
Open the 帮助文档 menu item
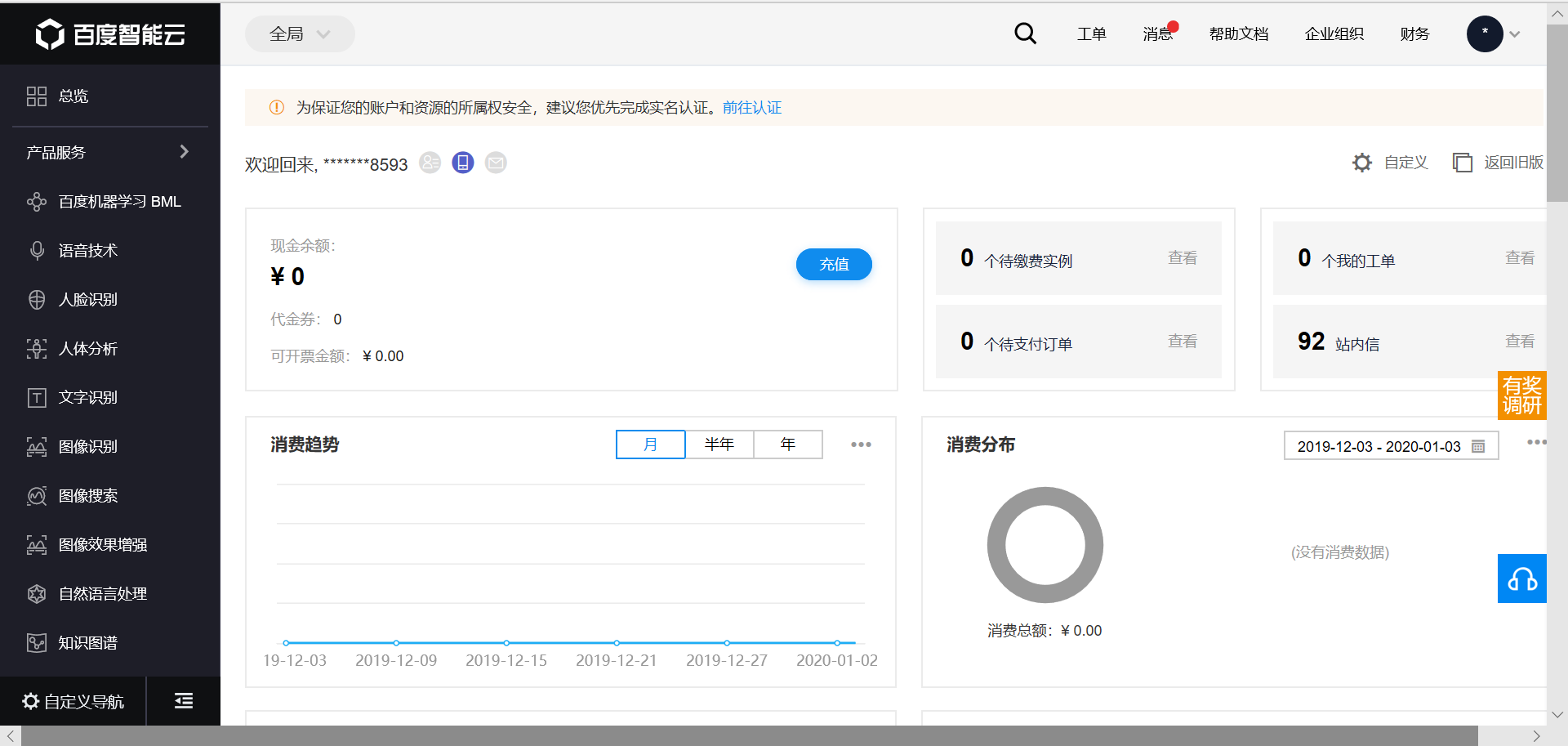coord(1238,34)
